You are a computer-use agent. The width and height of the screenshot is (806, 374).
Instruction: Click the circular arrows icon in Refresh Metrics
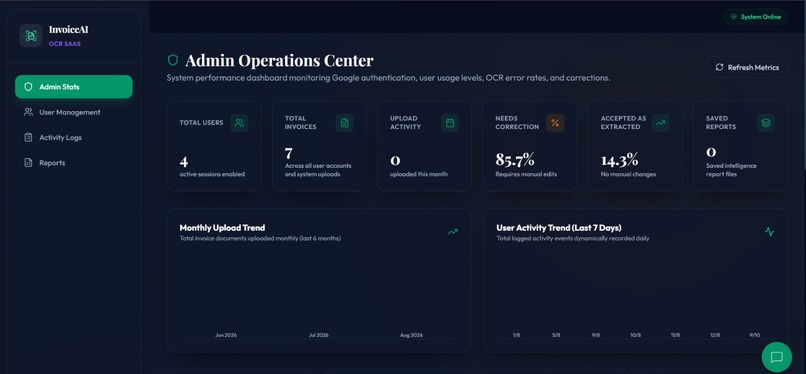point(719,67)
